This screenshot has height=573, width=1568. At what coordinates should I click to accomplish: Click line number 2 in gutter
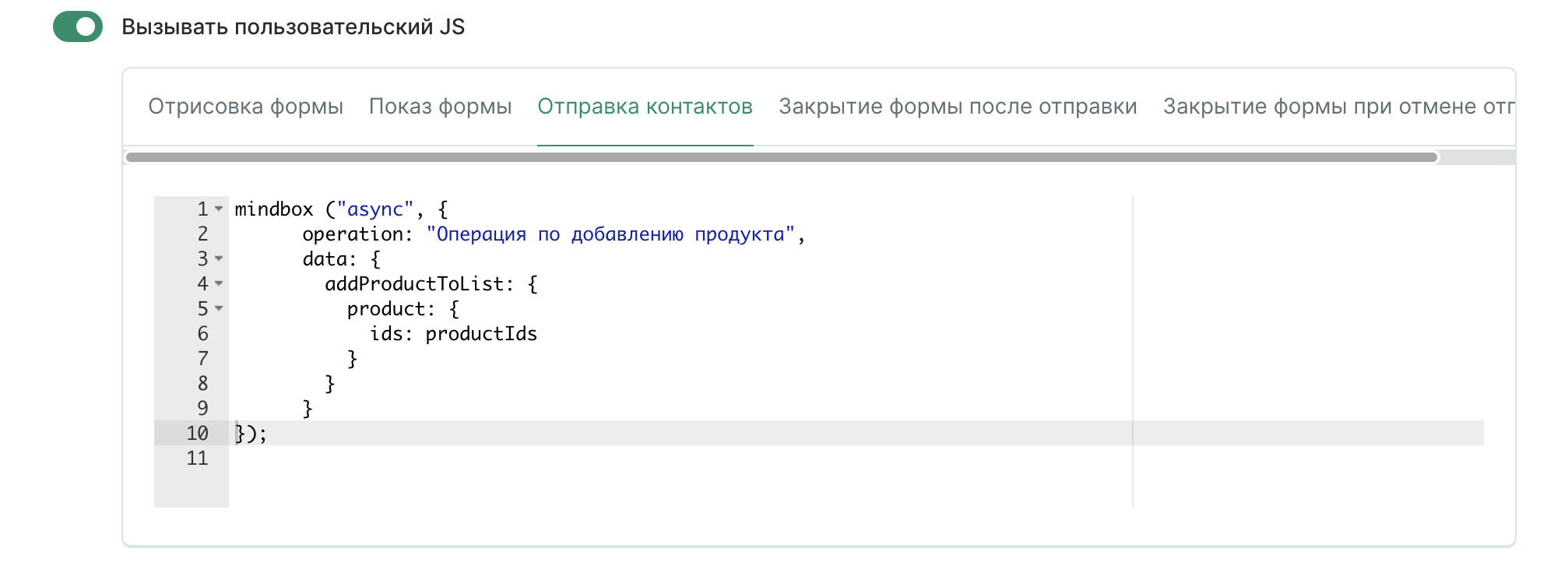pos(202,234)
